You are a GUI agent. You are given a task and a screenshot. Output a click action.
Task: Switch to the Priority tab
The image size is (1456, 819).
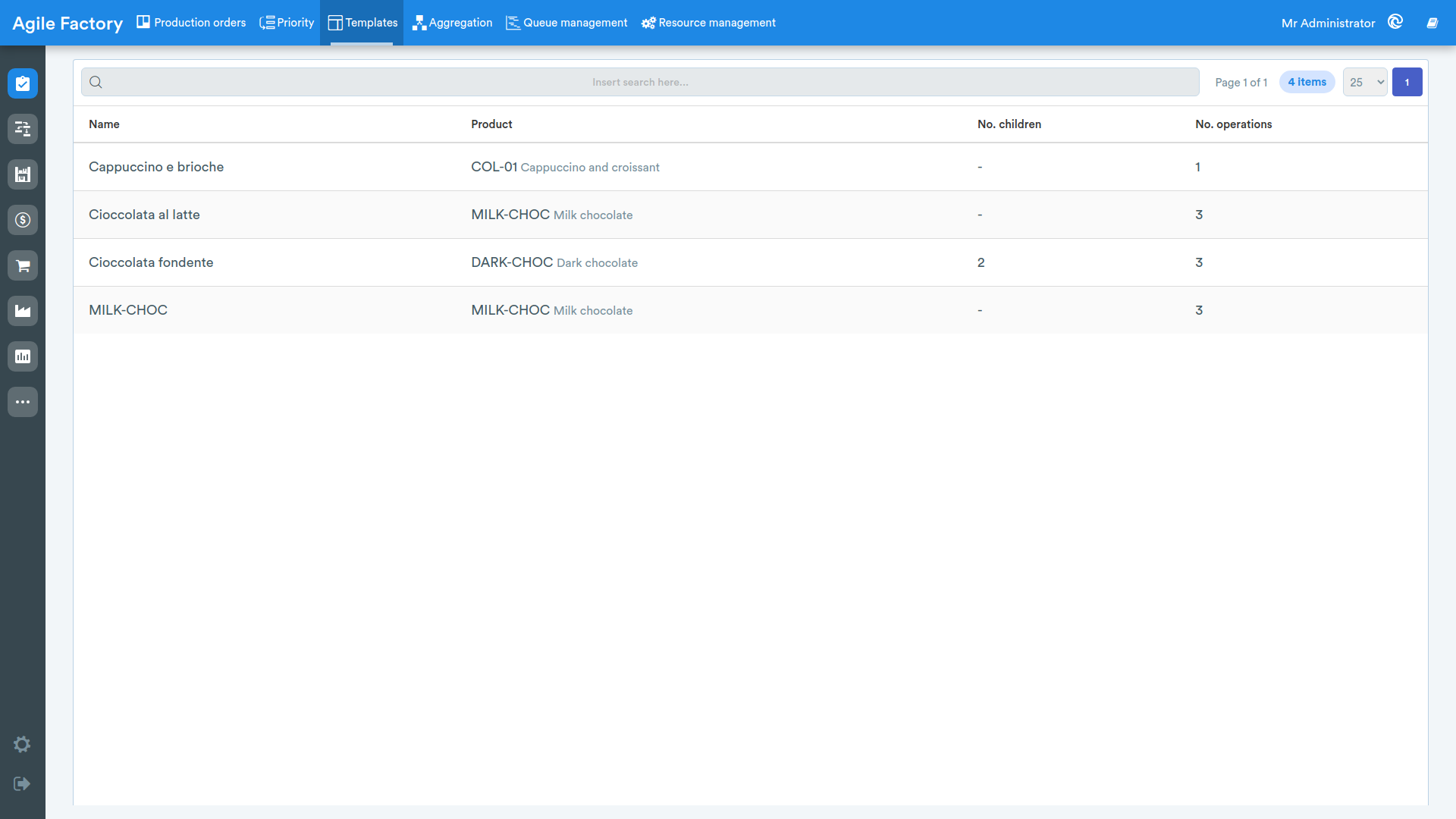pos(287,23)
